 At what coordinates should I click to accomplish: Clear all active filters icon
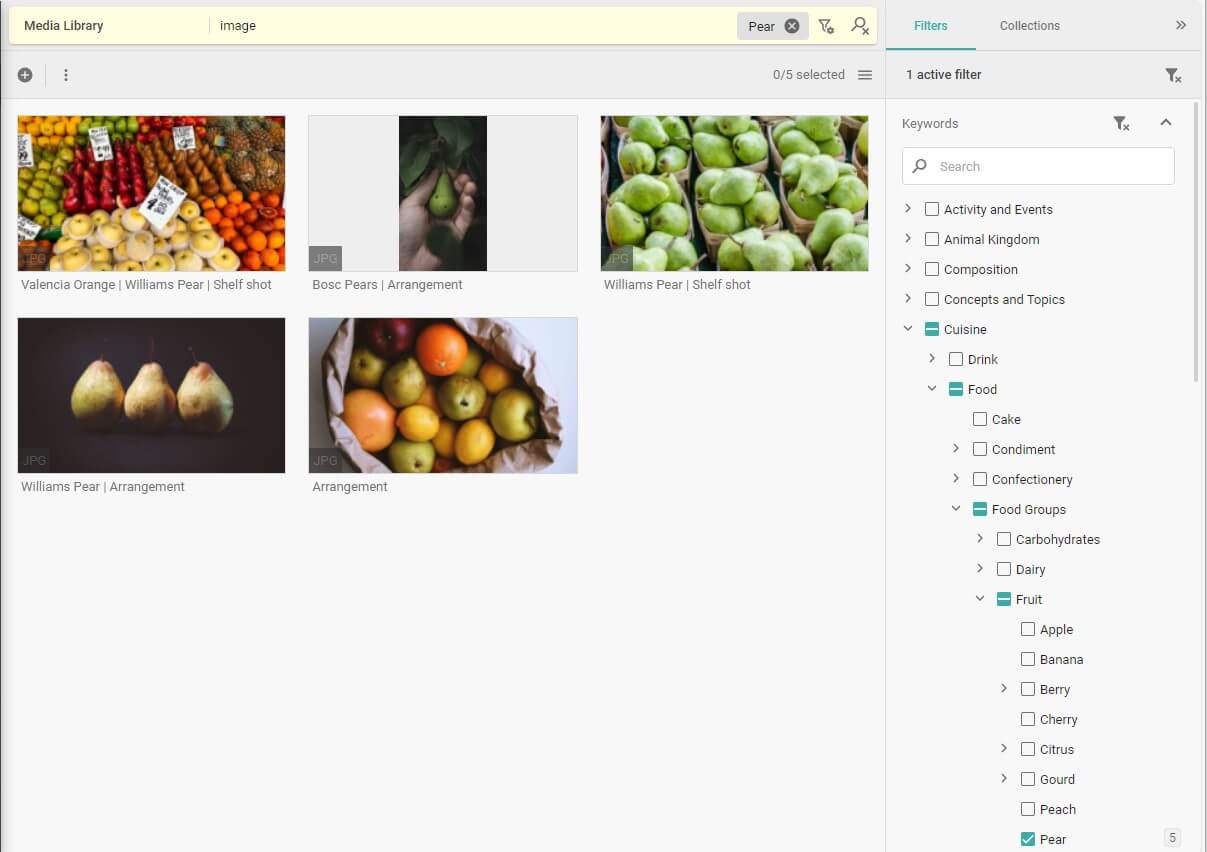pyautogui.click(x=1173, y=75)
